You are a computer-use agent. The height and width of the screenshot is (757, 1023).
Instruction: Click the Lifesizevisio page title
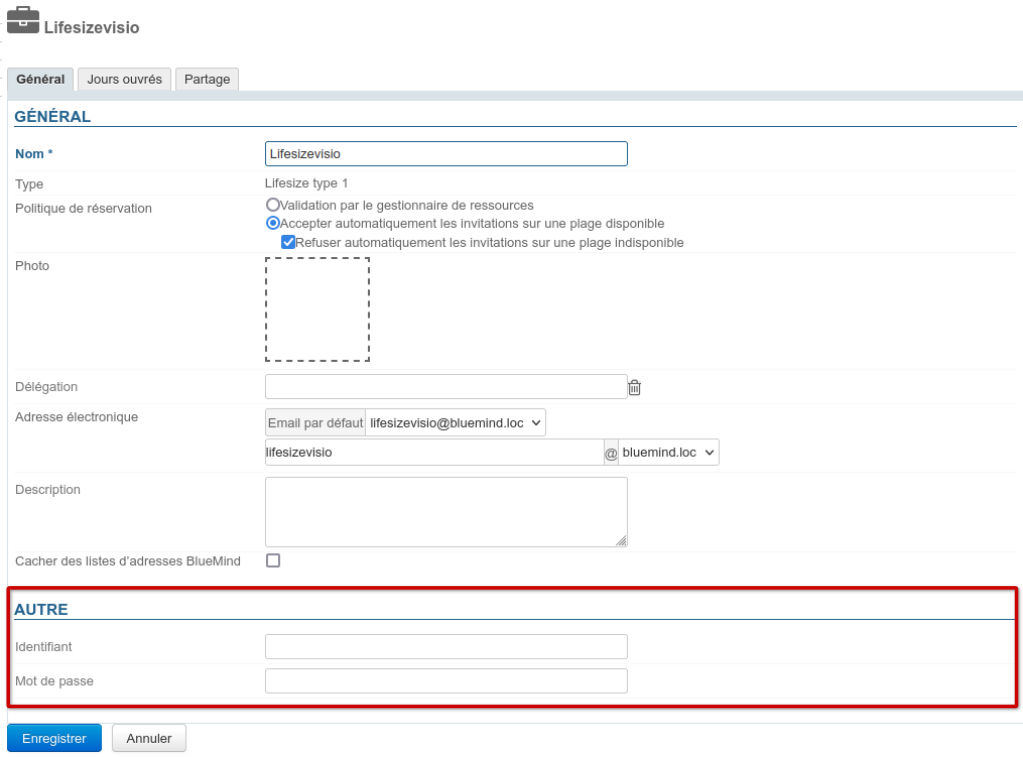[91, 27]
